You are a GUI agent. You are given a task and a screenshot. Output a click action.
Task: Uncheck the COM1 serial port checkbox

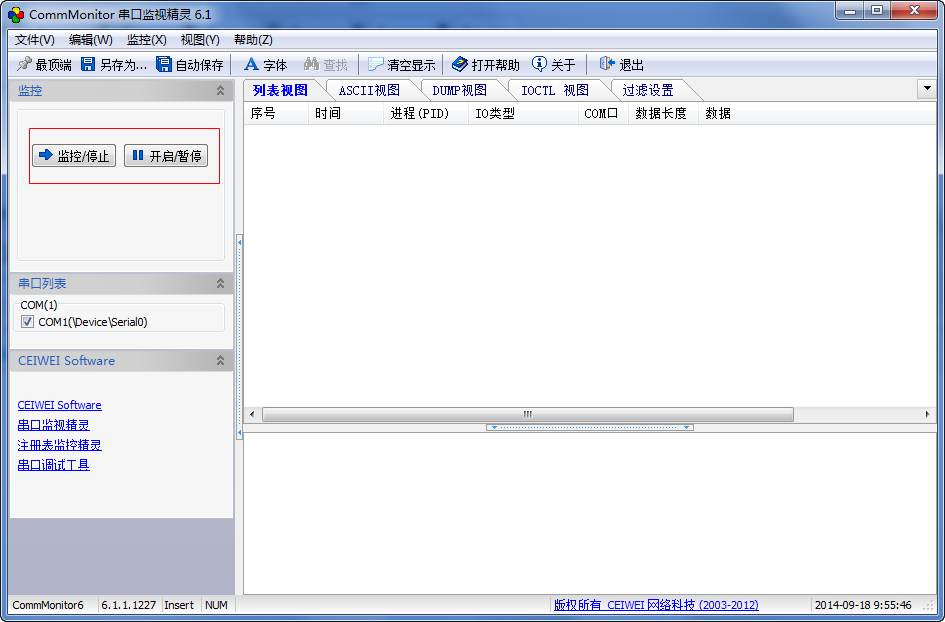(27, 322)
